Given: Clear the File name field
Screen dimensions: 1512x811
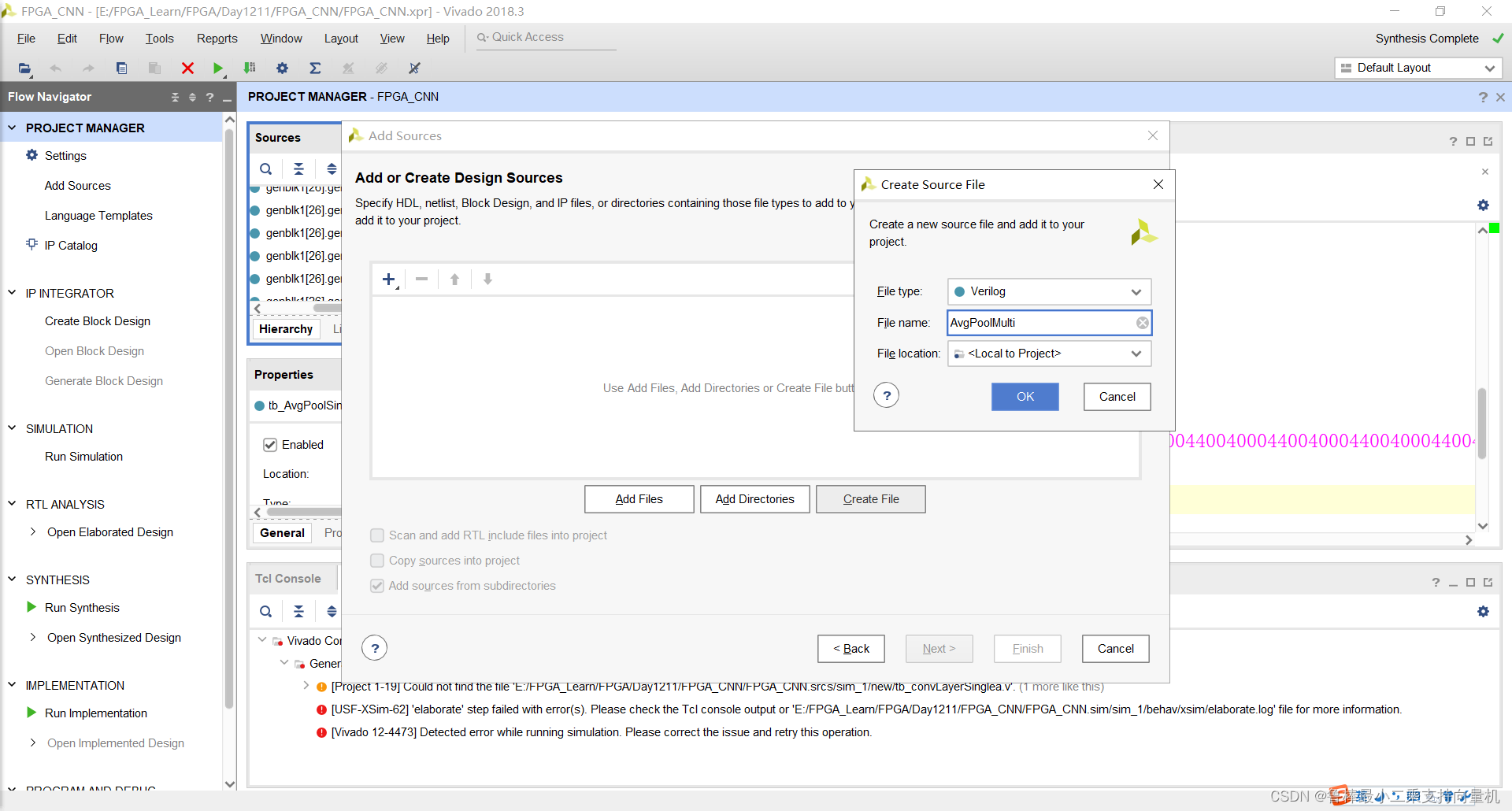Looking at the screenshot, I should pos(1142,323).
